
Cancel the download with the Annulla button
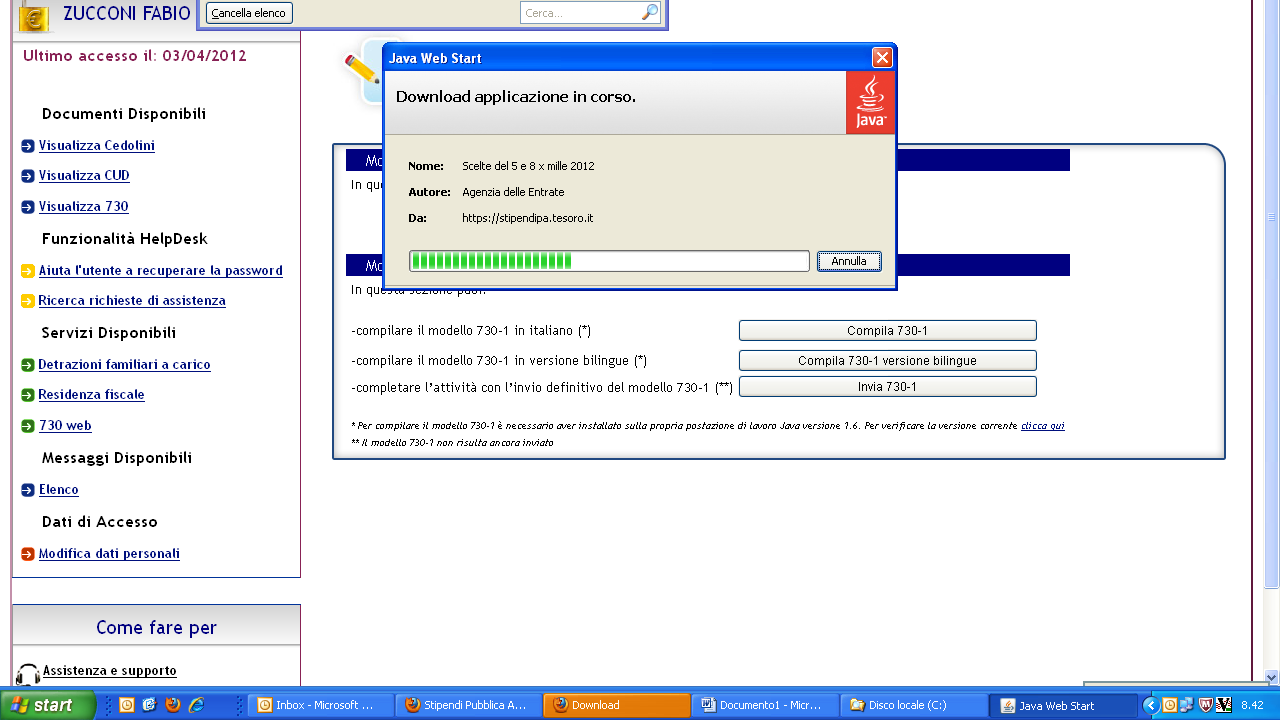pyautogui.click(x=849, y=261)
